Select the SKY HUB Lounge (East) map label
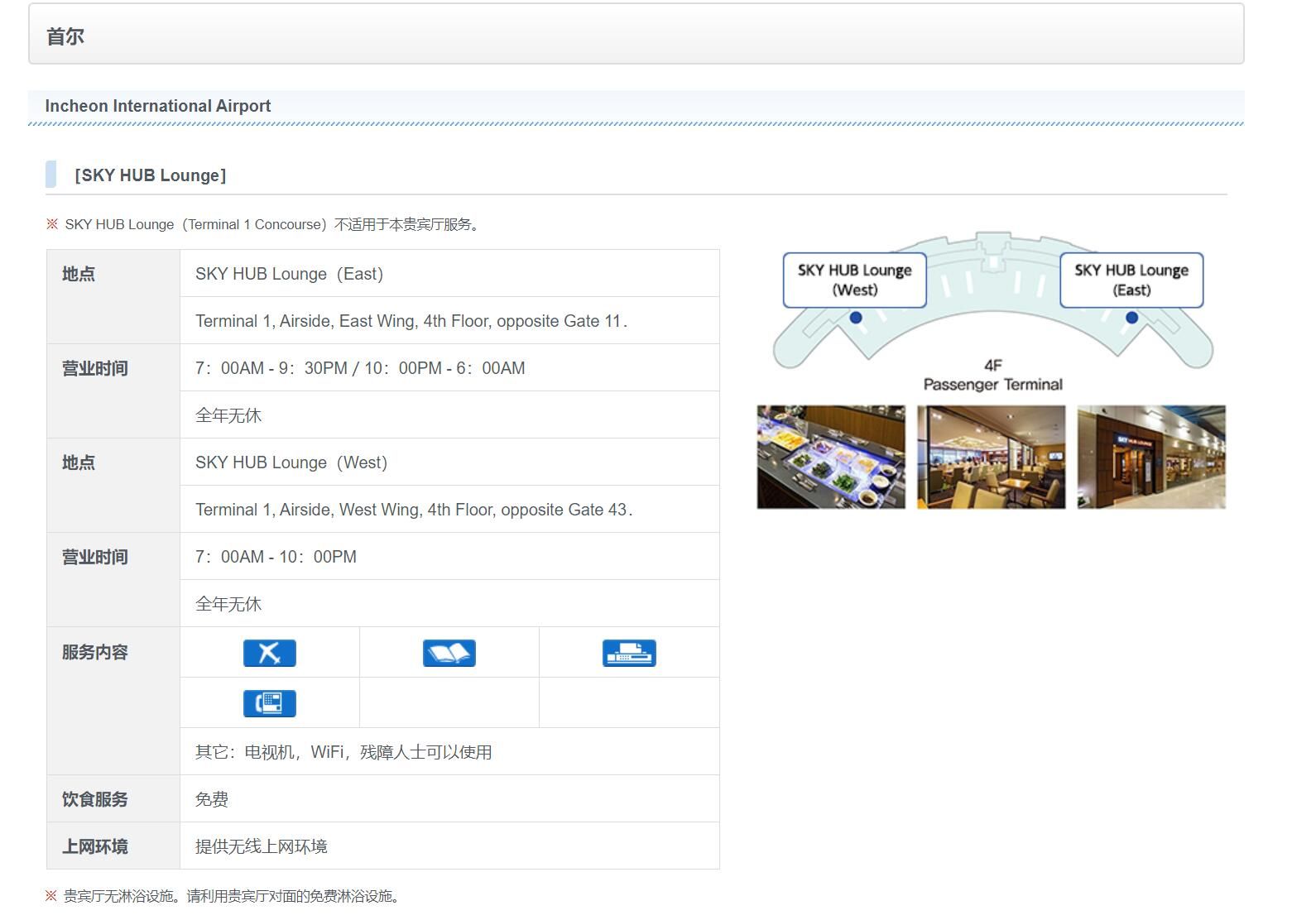The height and width of the screenshot is (920, 1316). pos(1131,280)
